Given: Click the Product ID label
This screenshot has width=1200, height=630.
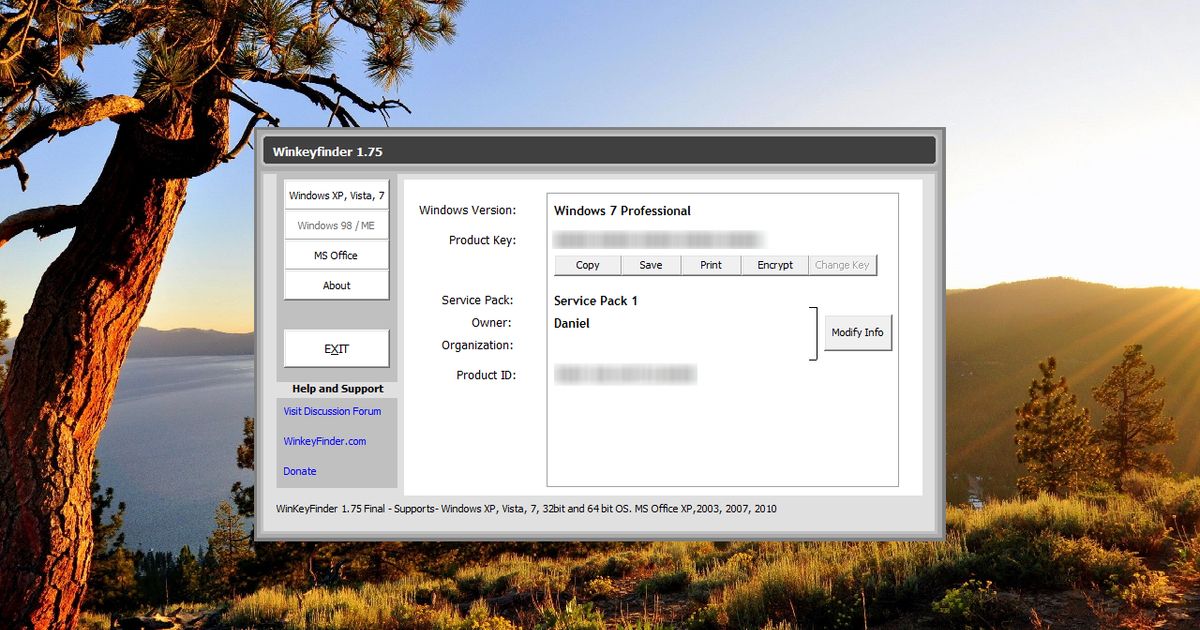Looking at the screenshot, I should click(486, 375).
